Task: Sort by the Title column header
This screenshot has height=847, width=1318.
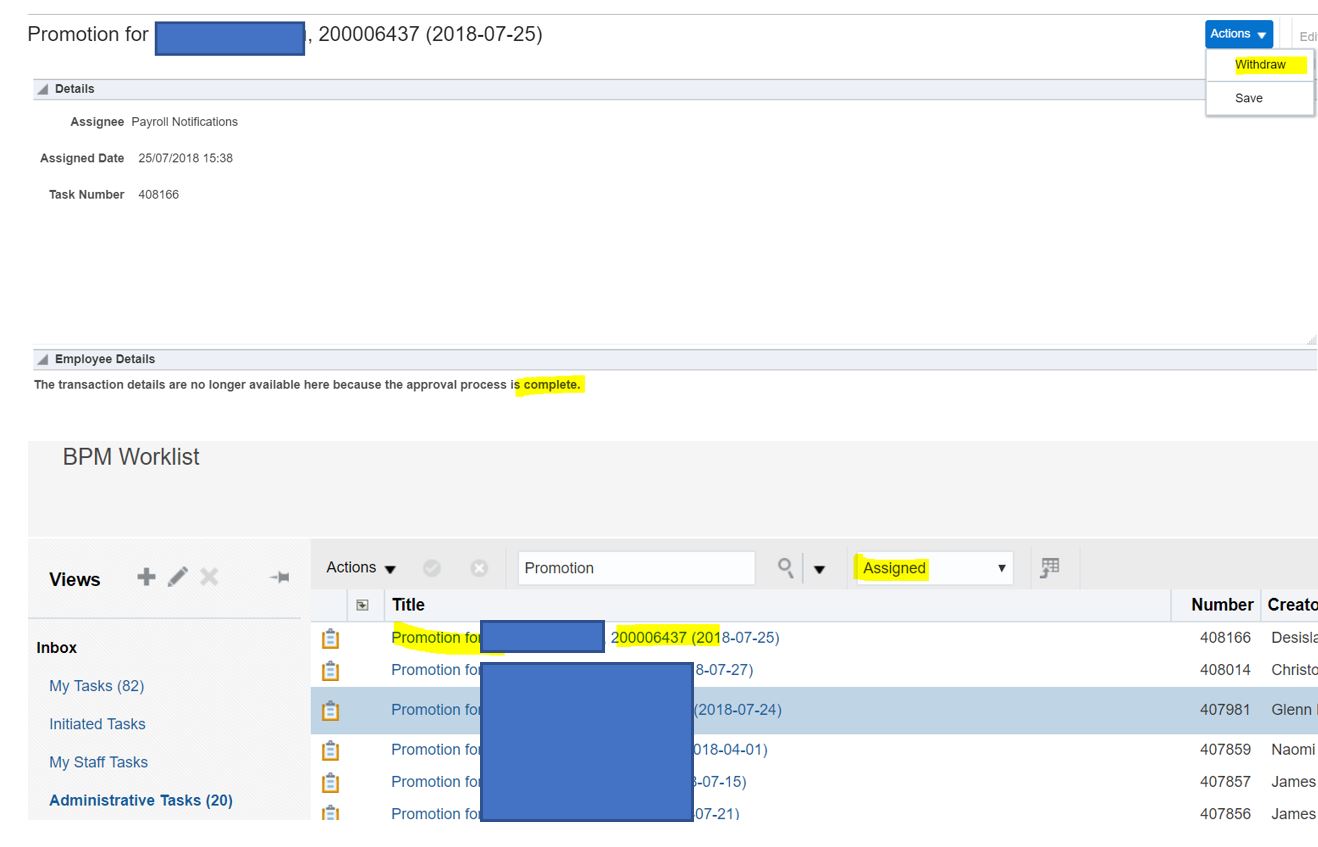Action: [x=408, y=605]
